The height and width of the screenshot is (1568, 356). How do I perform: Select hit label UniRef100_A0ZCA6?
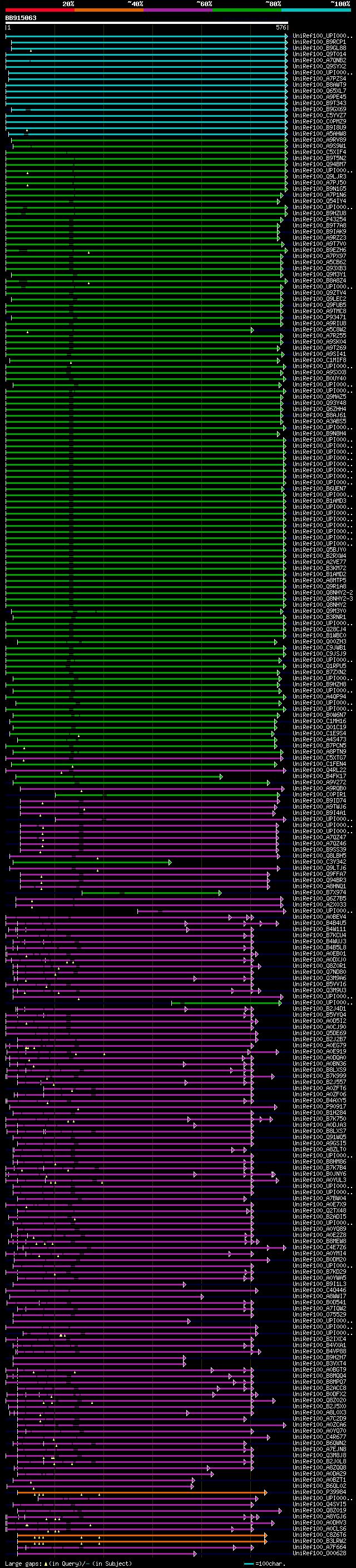[319, 1424]
